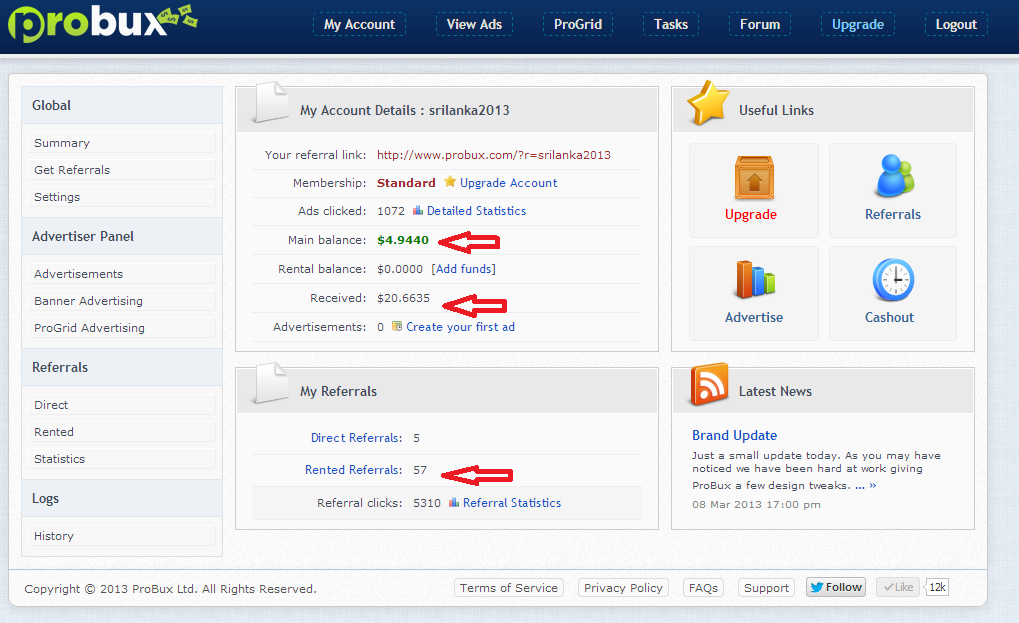Open Settings in Global sidebar
This screenshot has width=1019, height=623.
[122, 197]
